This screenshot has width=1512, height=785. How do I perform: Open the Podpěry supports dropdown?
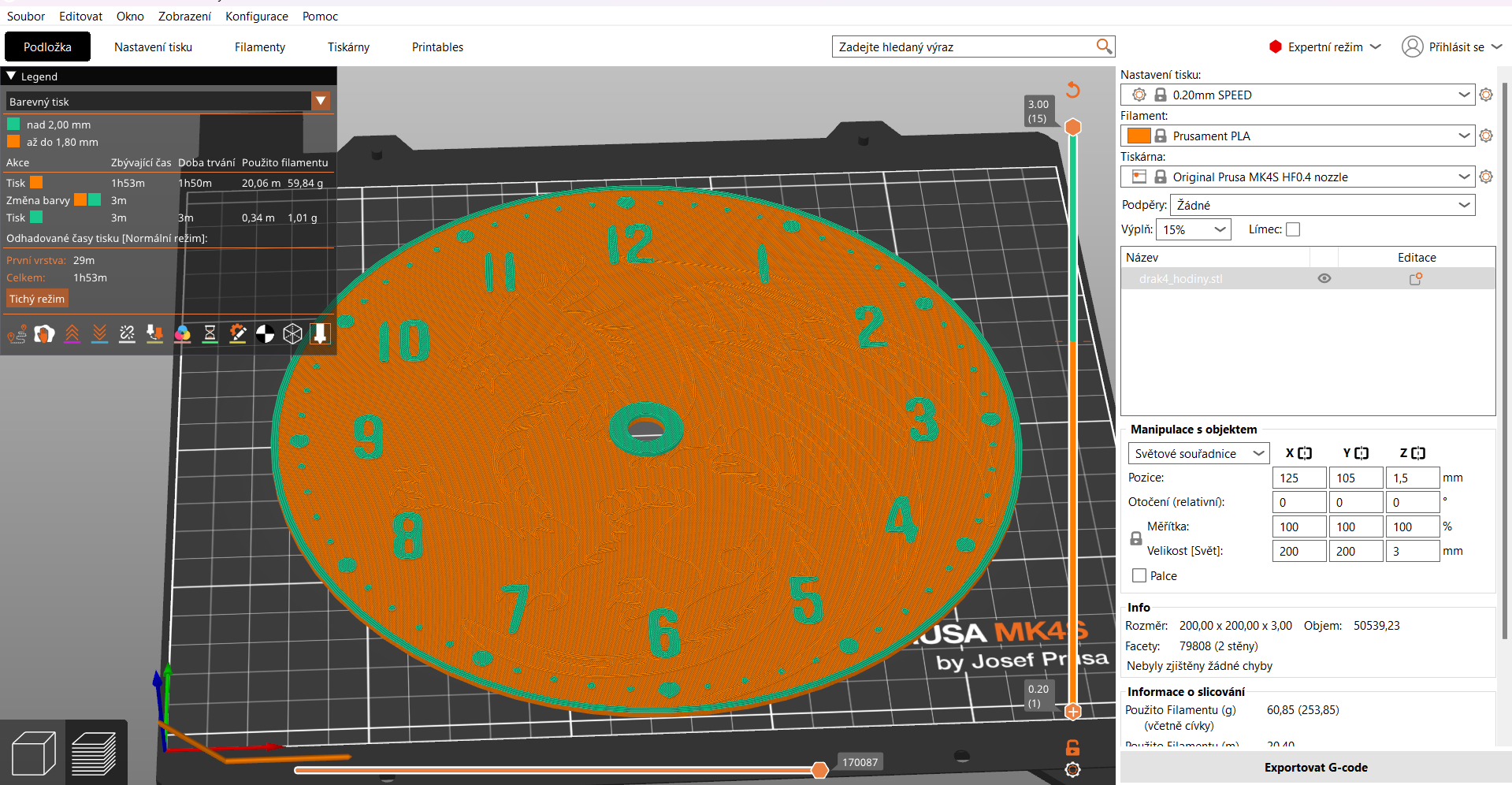pos(1322,205)
